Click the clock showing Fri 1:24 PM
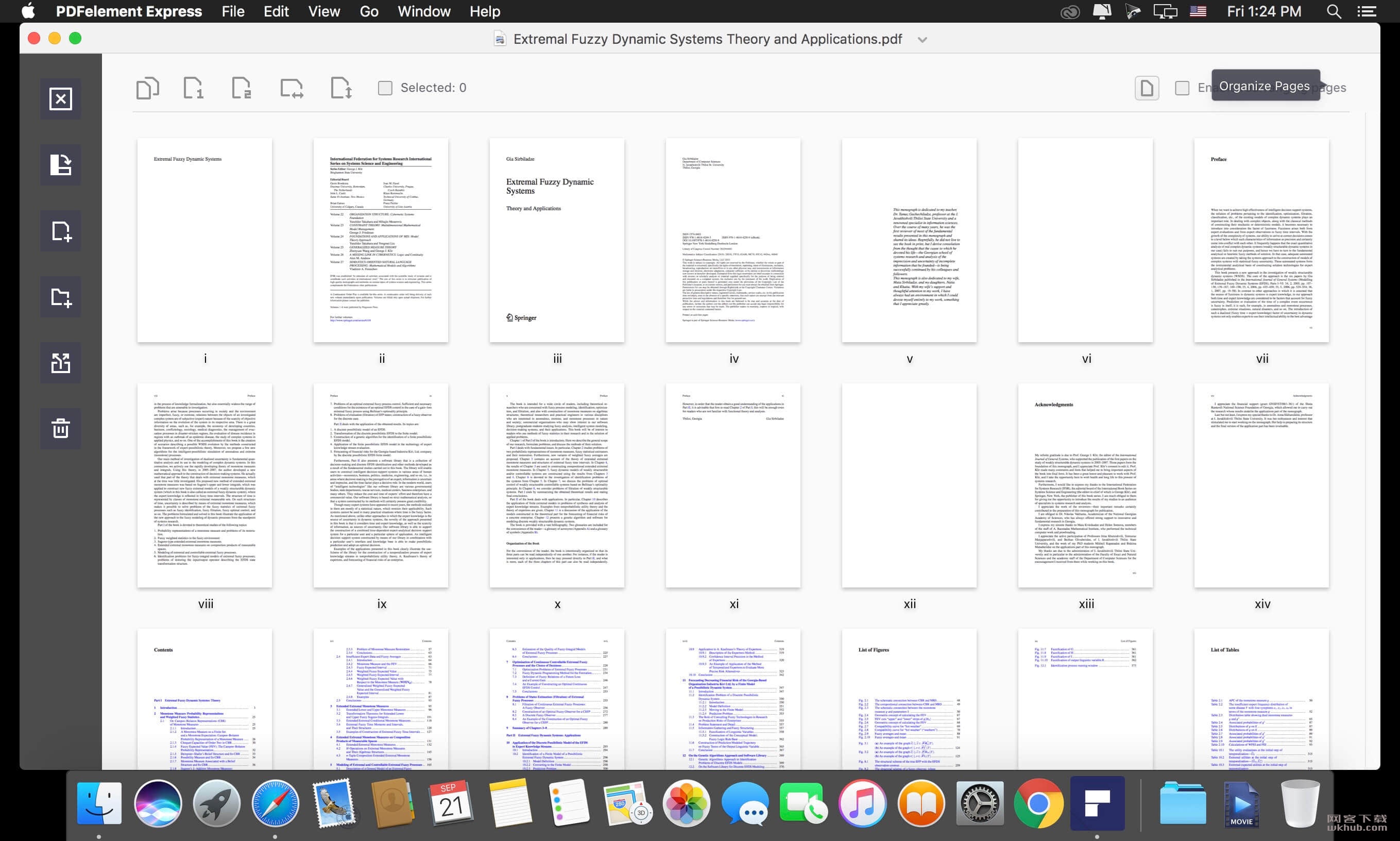 click(x=1264, y=11)
